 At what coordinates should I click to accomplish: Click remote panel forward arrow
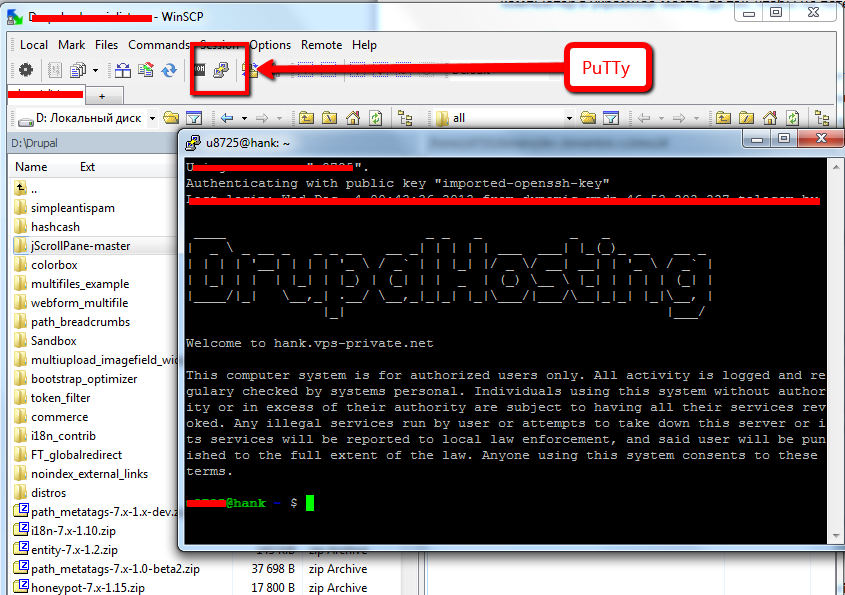(x=679, y=118)
